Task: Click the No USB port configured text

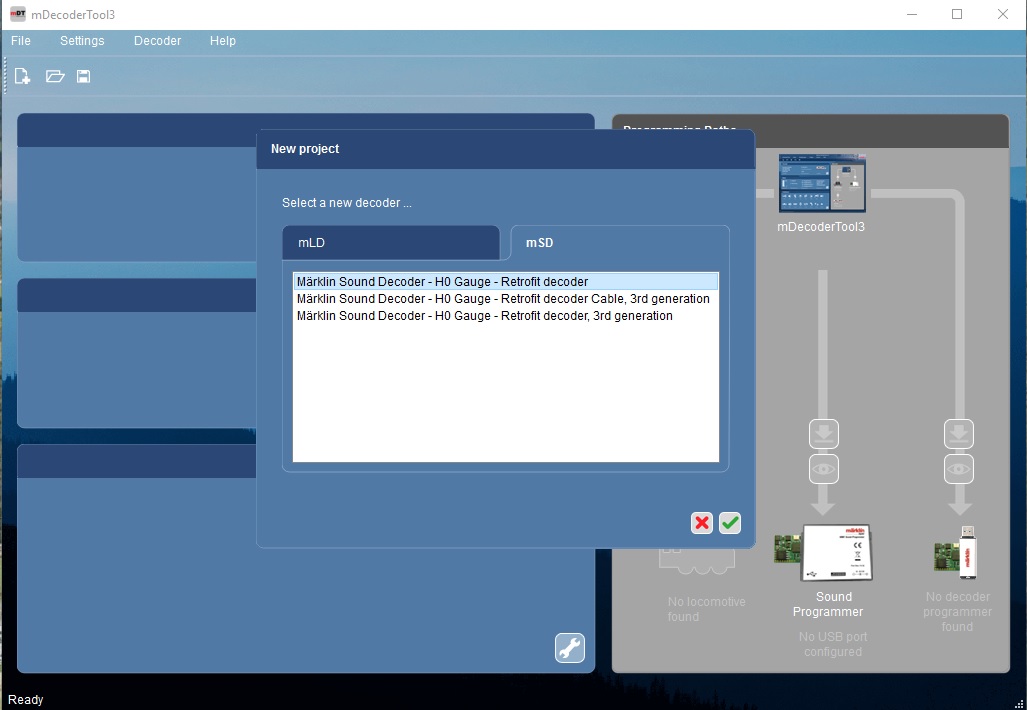Action: [832, 644]
